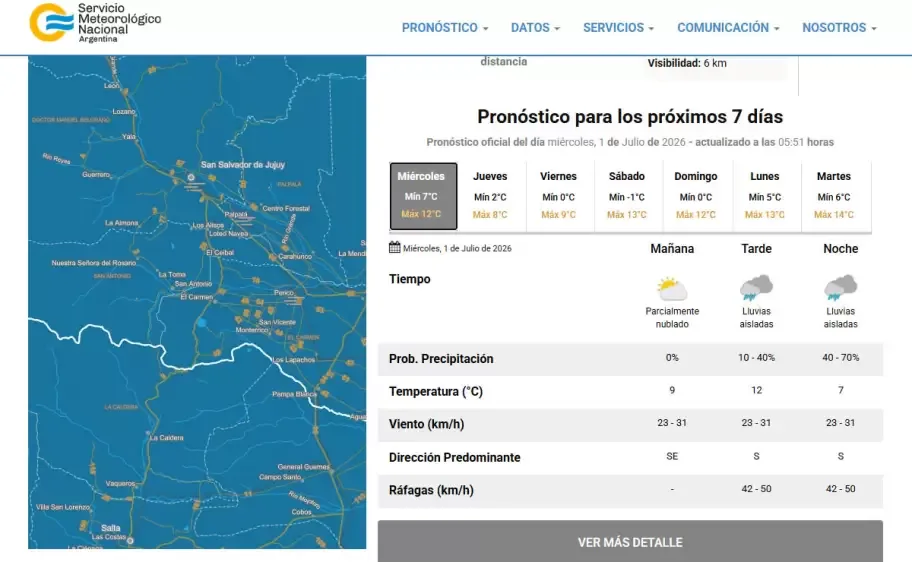
Task: Click the Noche column header
Action: tap(840, 248)
